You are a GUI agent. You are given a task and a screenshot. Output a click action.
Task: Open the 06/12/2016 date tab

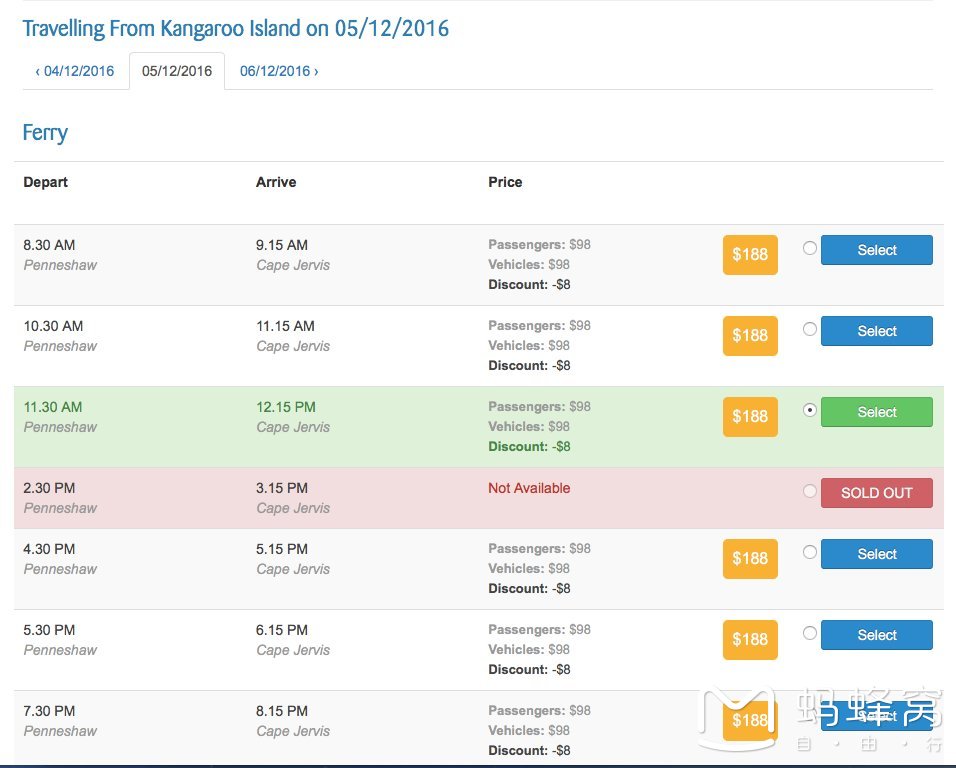tap(279, 71)
